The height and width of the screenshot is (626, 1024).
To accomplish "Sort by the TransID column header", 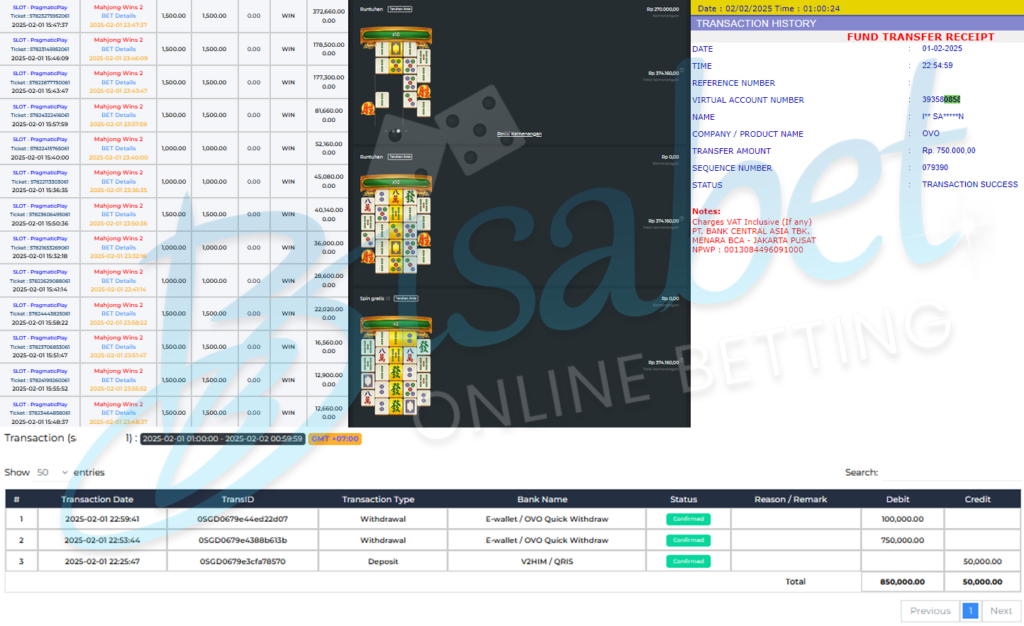I will click(x=237, y=499).
